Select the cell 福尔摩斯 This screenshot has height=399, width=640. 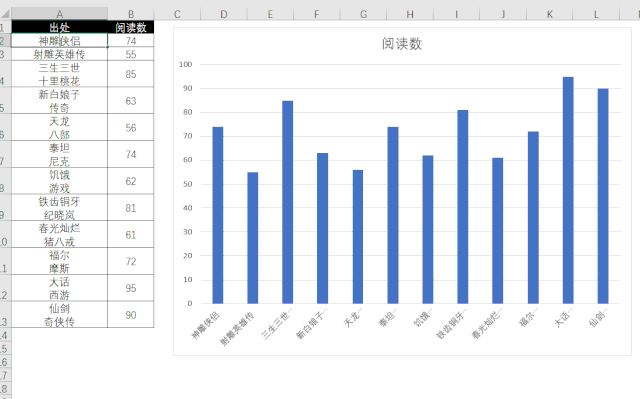pyautogui.click(x=59, y=262)
